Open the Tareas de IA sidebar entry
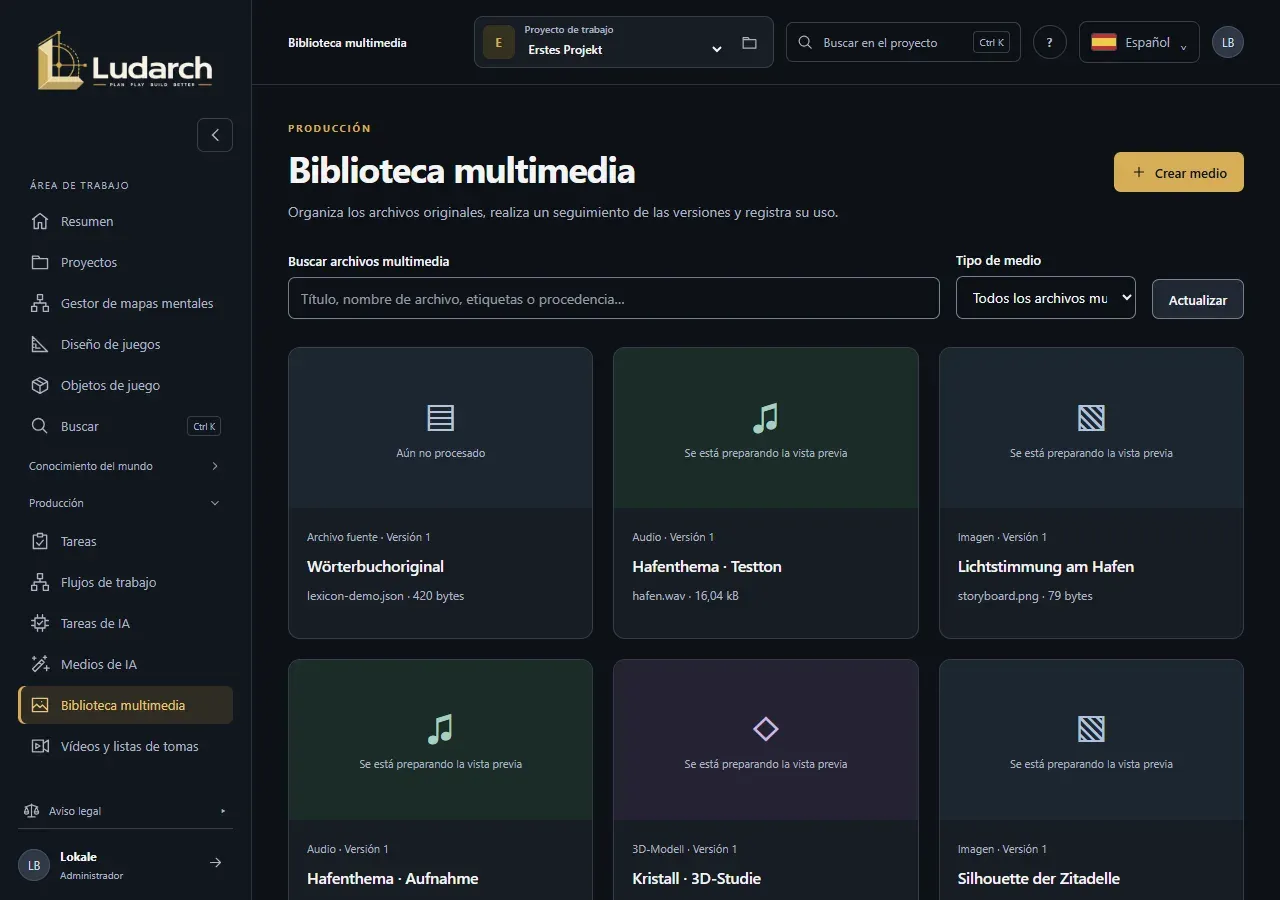 pos(126,623)
